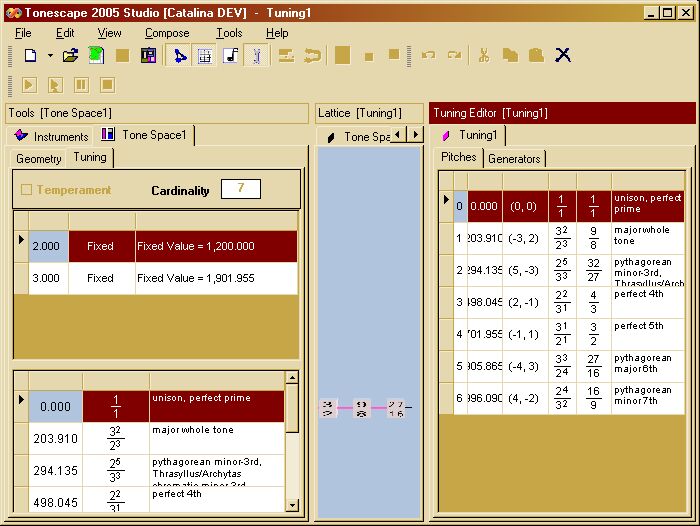Click the Lattice [Tuning1] panel title bar
This screenshot has width=700, height=526.
369,113
